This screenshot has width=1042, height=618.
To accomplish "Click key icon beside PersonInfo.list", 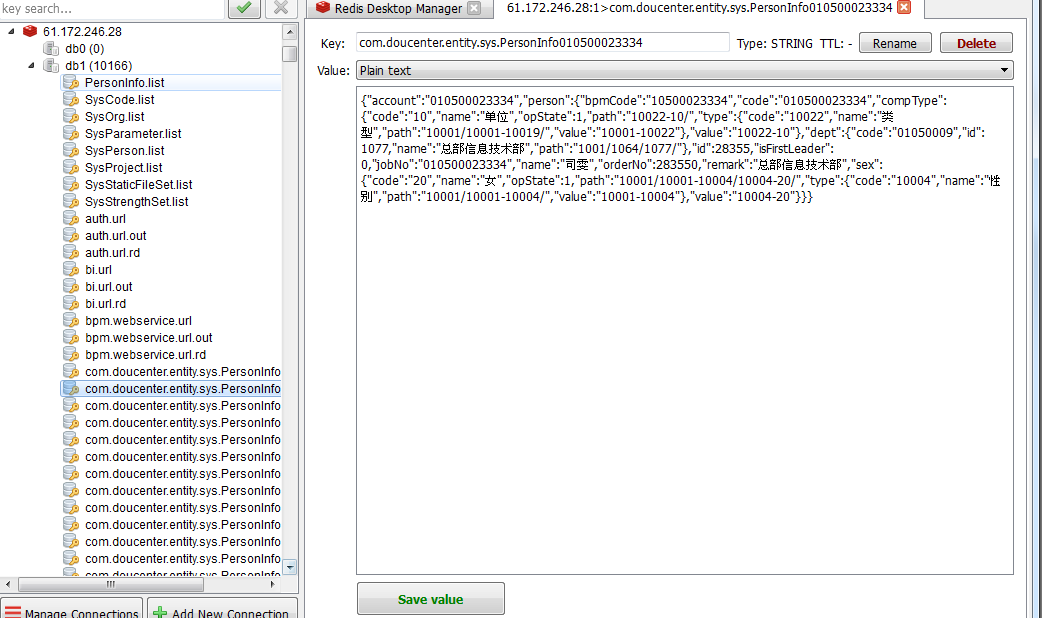I will click(71, 82).
